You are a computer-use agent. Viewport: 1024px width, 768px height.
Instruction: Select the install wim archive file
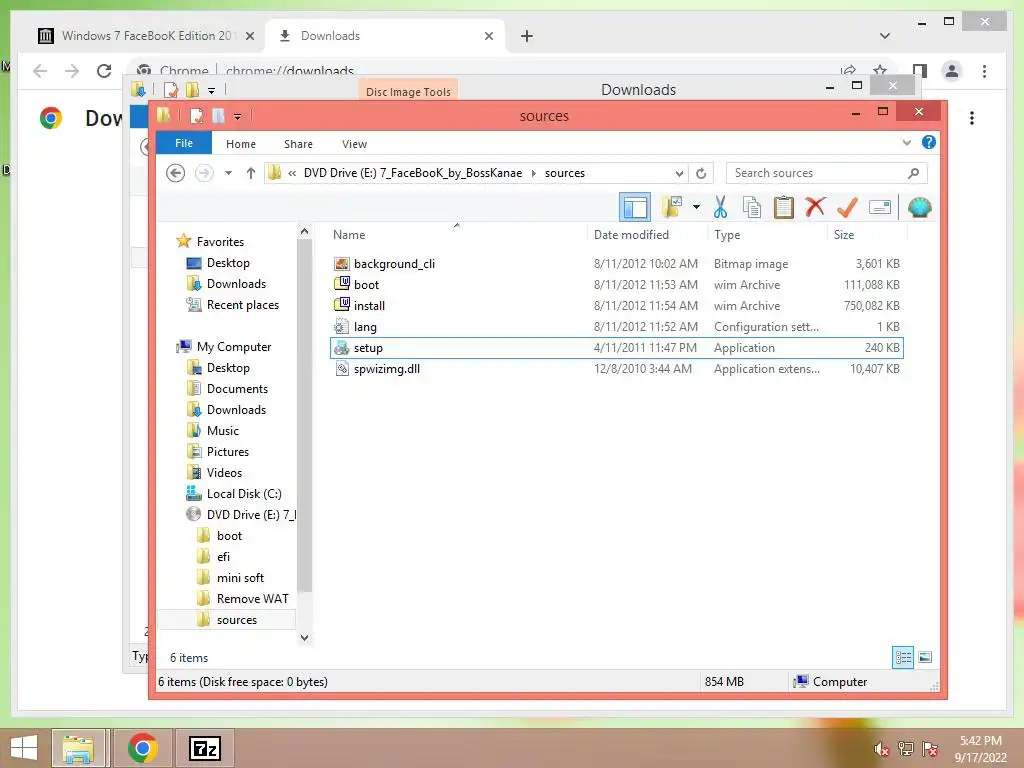click(616, 306)
